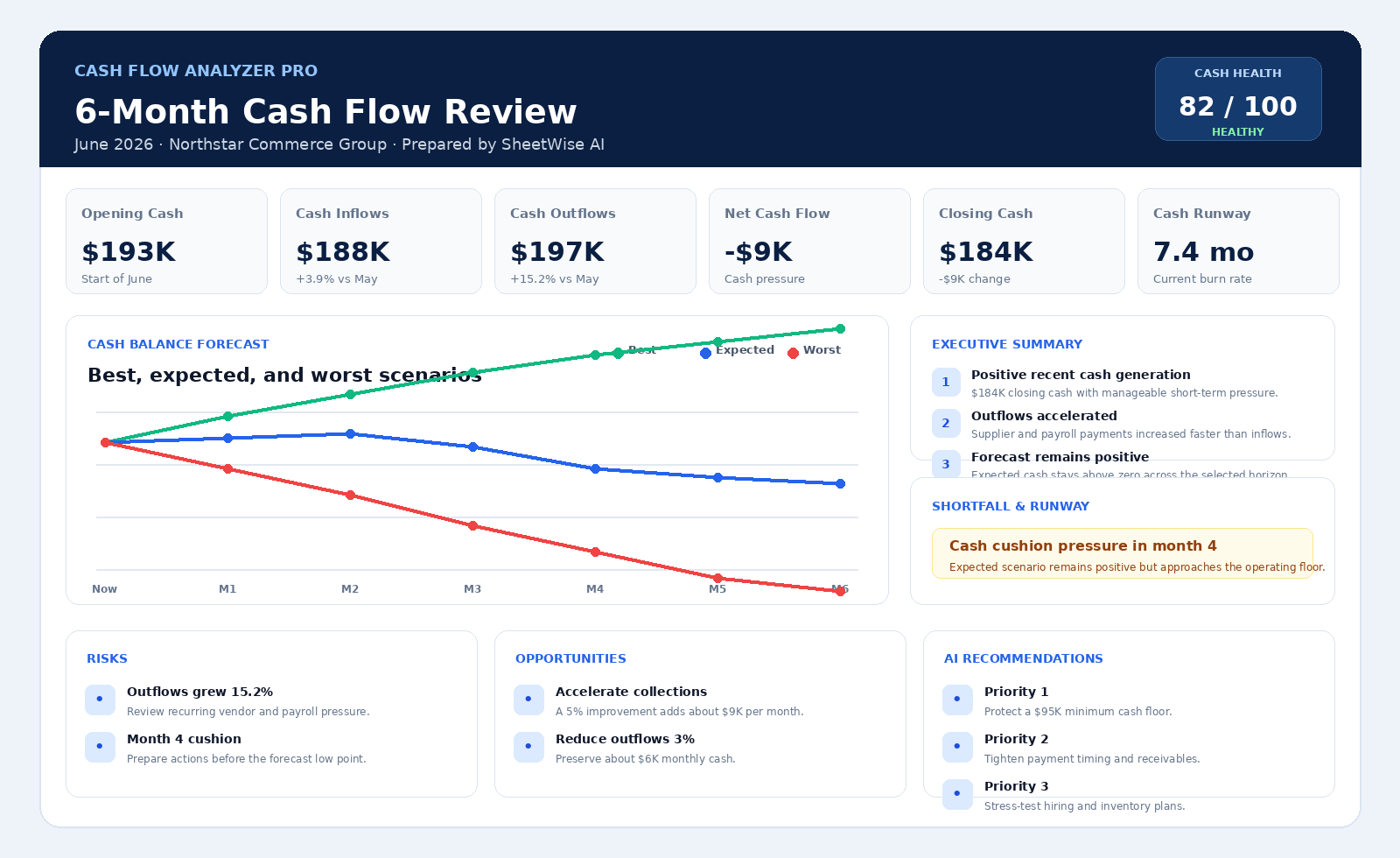Click +15.2% vs May under Cash Outflows

click(555, 279)
